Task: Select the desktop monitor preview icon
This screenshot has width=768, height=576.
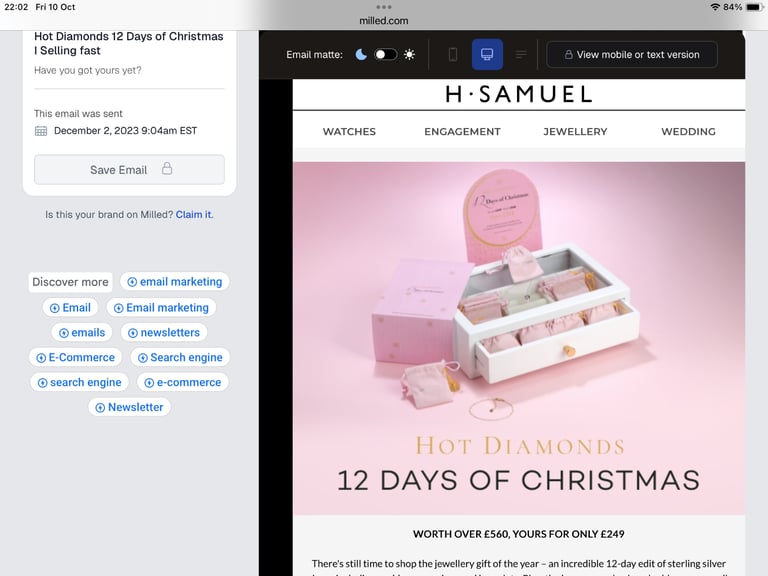Action: click(487, 54)
